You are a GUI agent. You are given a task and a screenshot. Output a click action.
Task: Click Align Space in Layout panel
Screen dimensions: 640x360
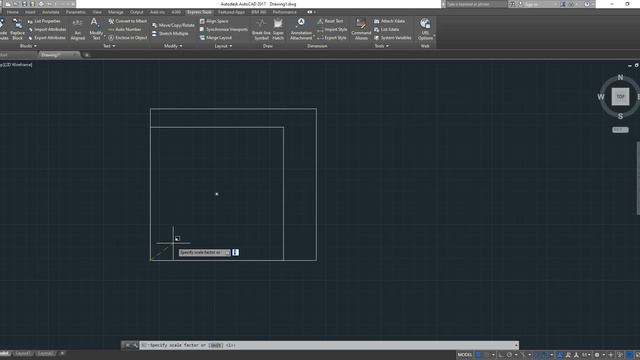pyautogui.click(x=214, y=21)
